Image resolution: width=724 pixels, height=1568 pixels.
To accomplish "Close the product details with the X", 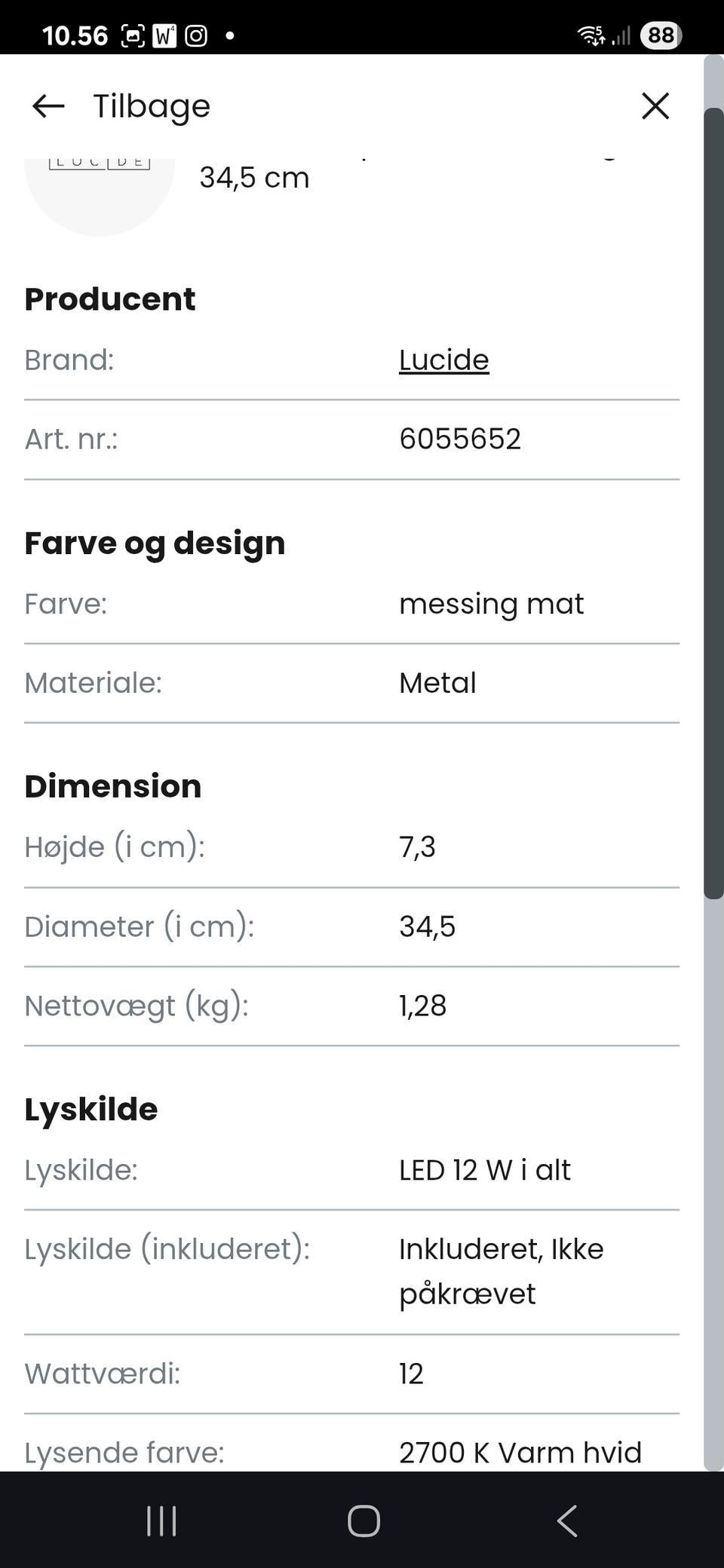I will [x=655, y=106].
